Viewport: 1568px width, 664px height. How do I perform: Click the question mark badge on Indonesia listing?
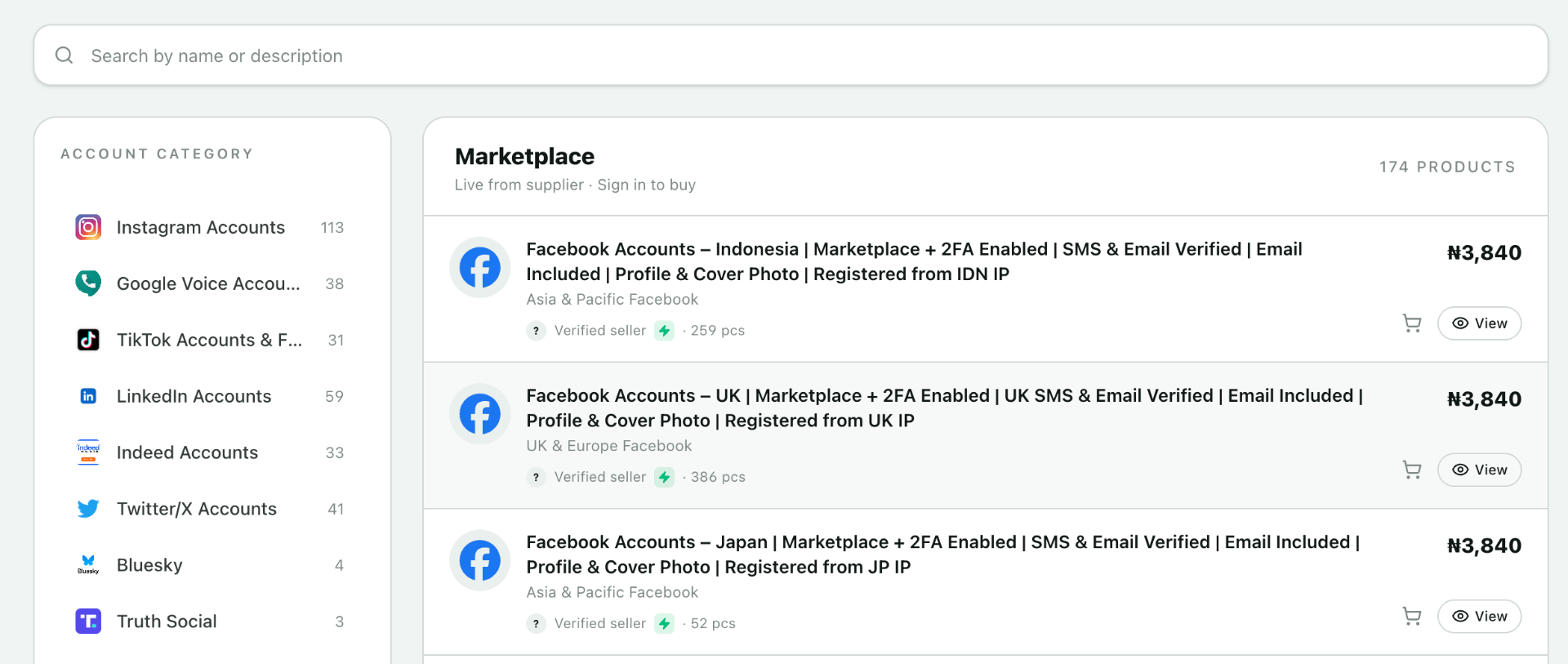(x=536, y=331)
